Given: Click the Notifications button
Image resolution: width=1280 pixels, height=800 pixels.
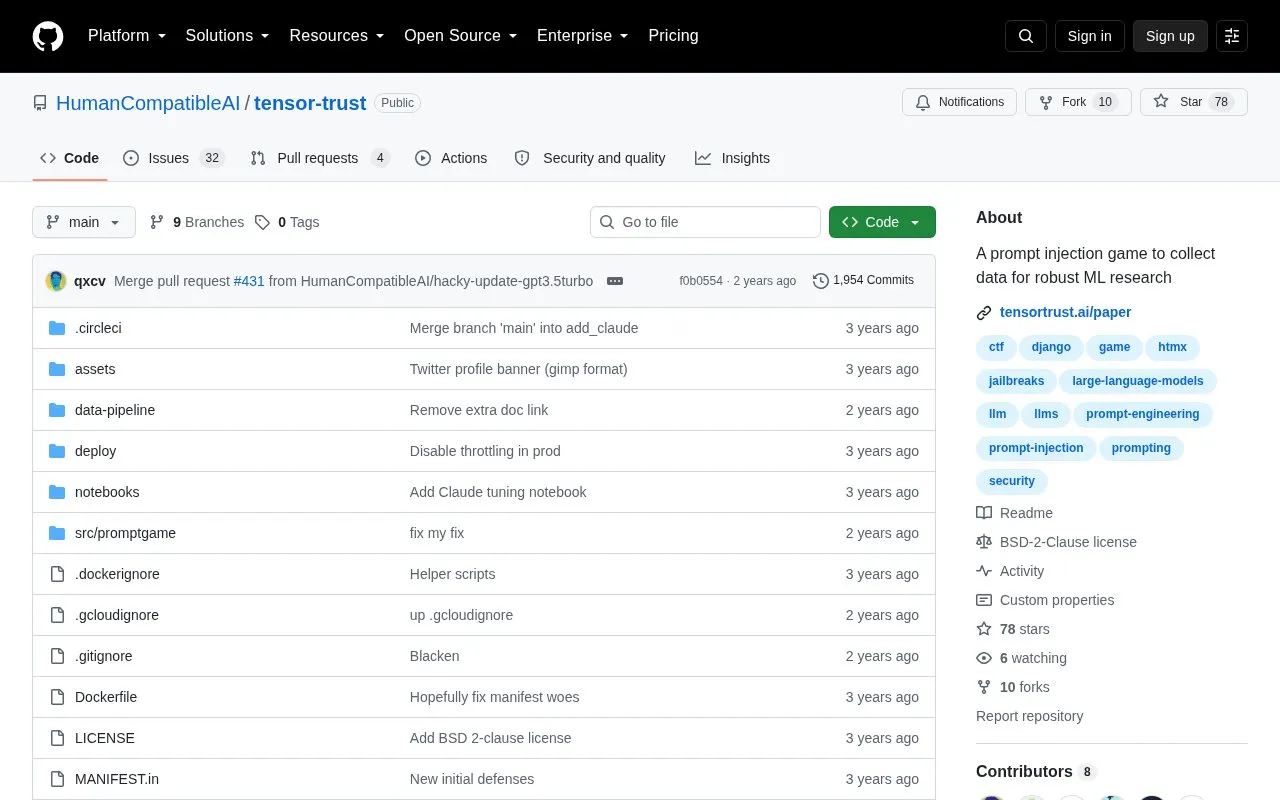Looking at the screenshot, I should pos(959,102).
